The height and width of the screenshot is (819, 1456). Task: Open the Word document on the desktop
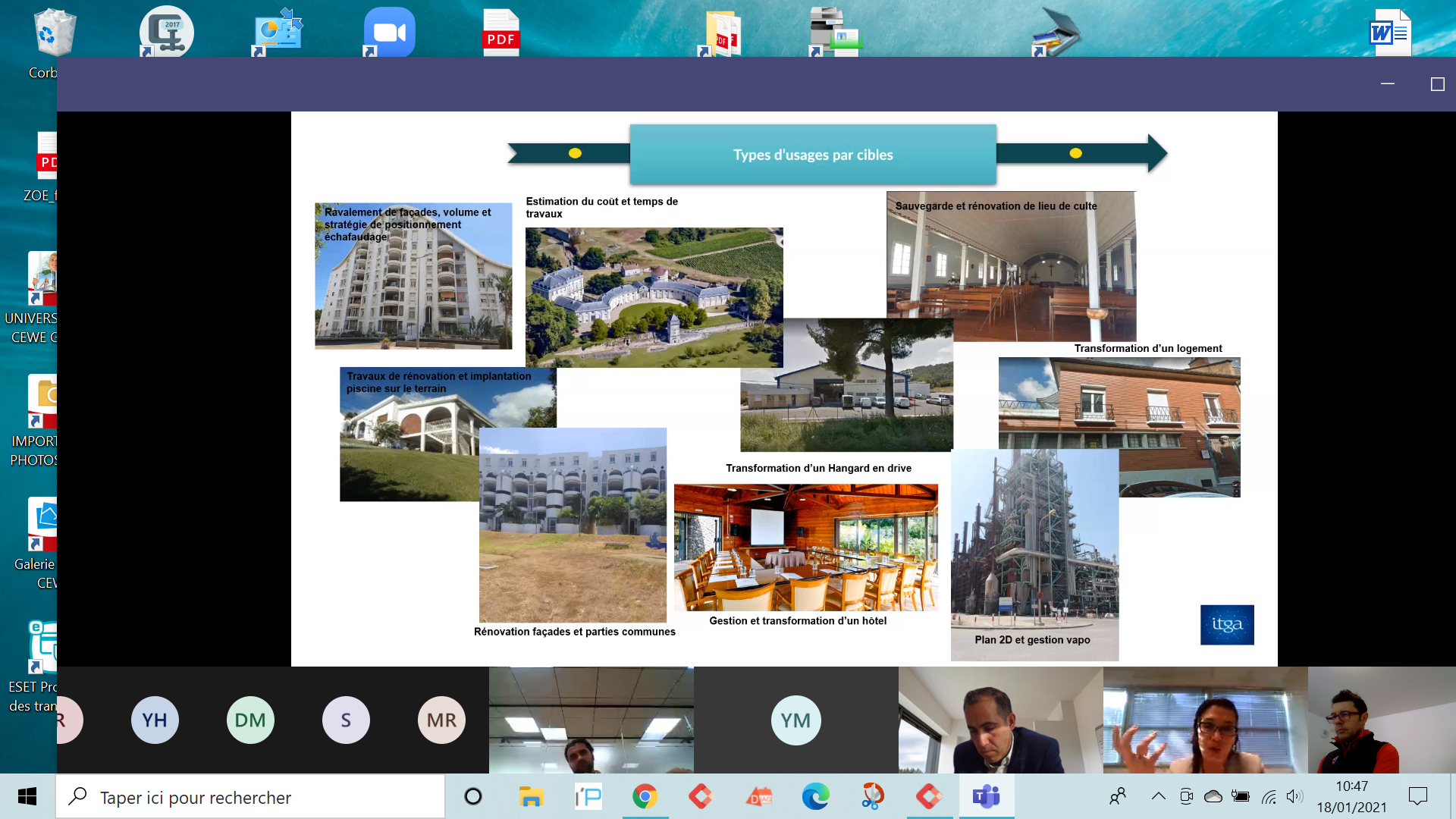coord(1390,32)
